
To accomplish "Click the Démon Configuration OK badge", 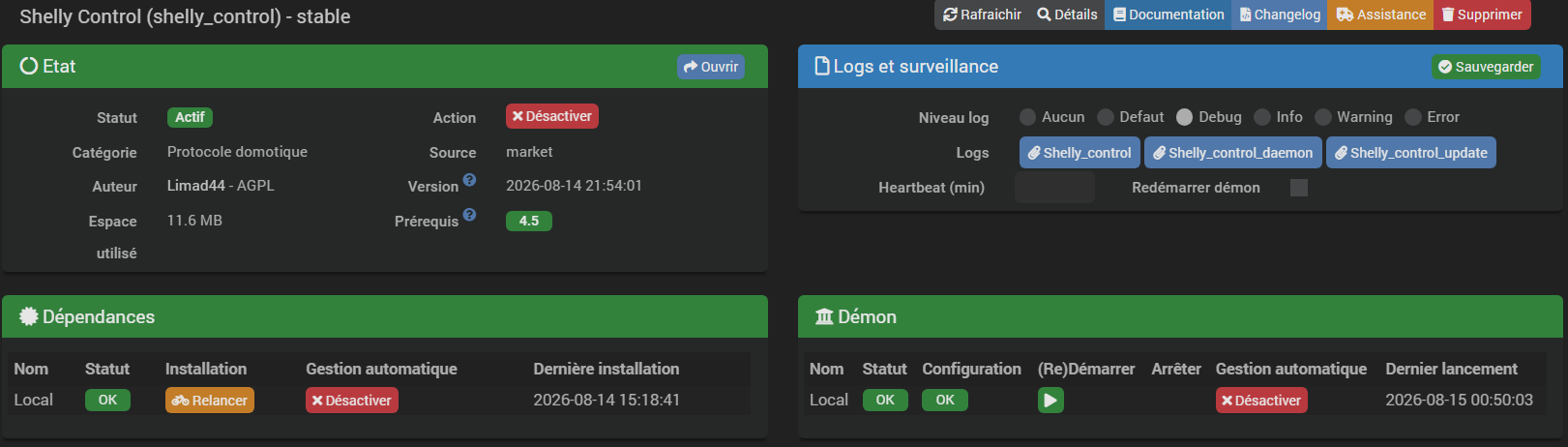I will pyautogui.click(x=945, y=401).
